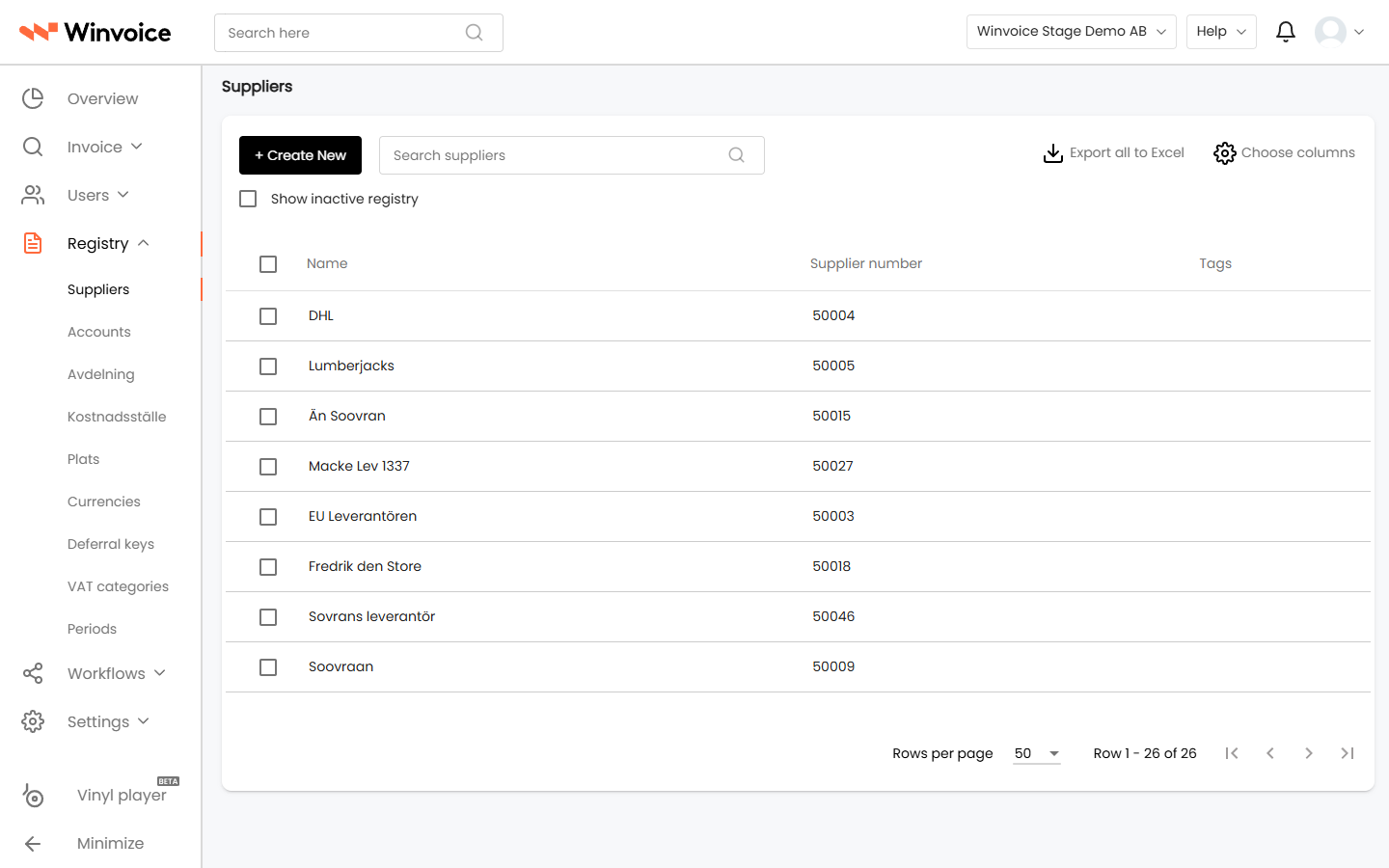Collapse the Registry menu chevron
The height and width of the screenshot is (868, 1389).
[143, 243]
